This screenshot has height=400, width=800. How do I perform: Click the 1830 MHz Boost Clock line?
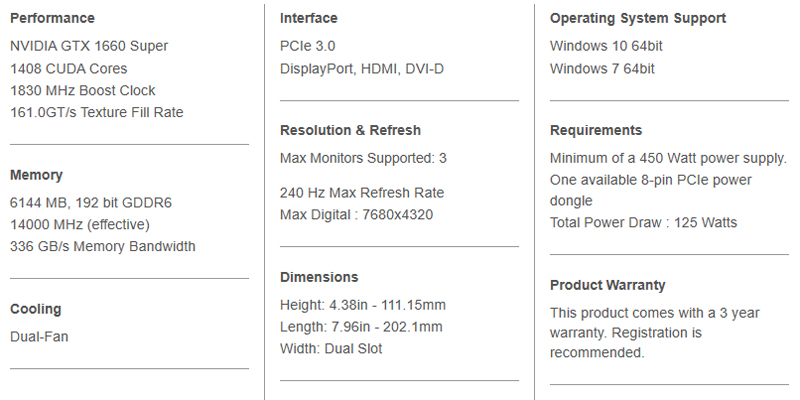coord(83,90)
